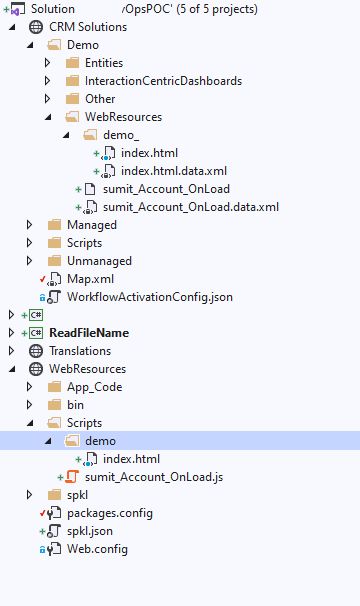Select the ReadFileName project label

click(x=89, y=333)
